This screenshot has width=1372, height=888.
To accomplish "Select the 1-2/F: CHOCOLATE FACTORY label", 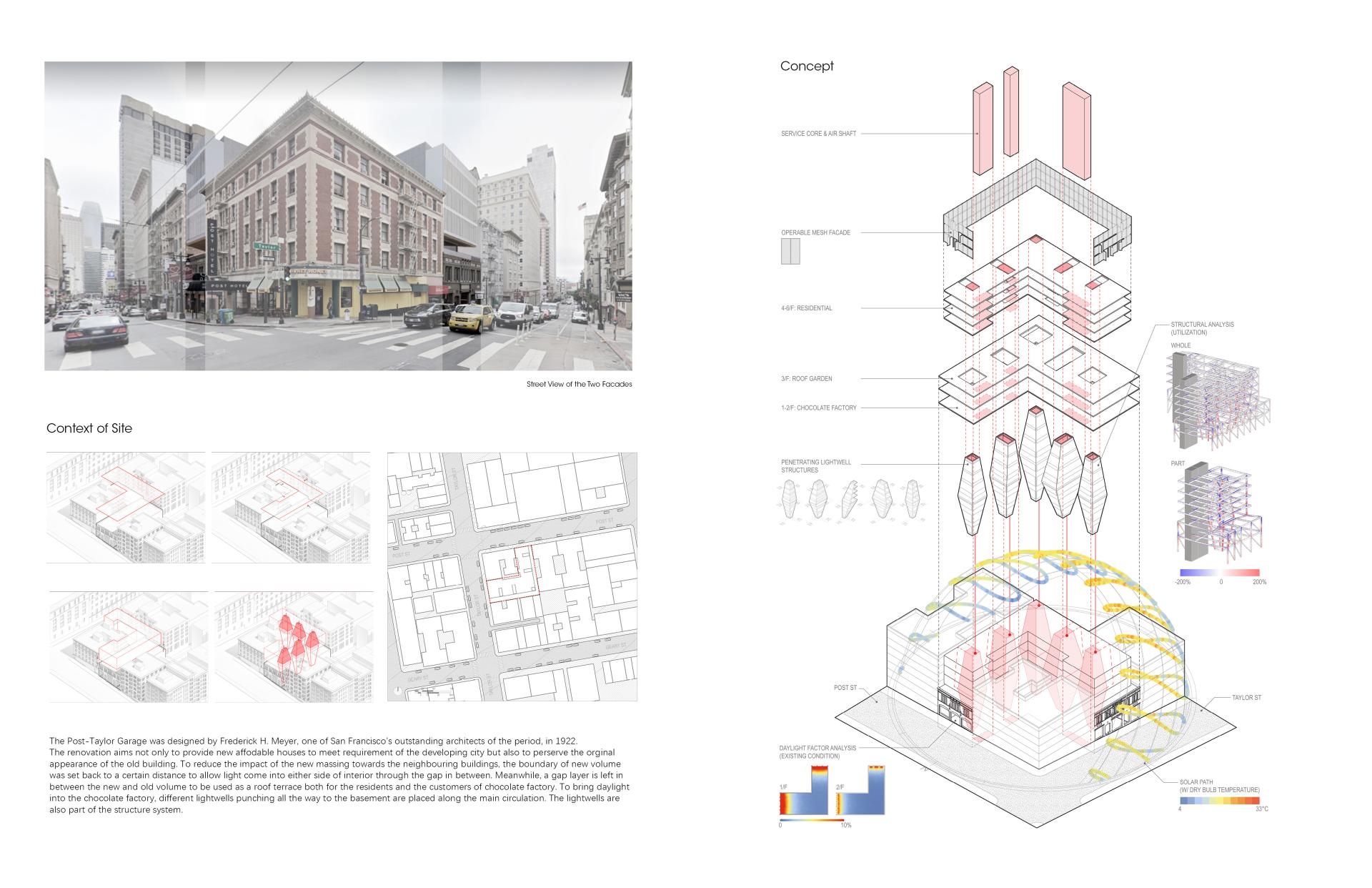I will click(x=819, y=408).
